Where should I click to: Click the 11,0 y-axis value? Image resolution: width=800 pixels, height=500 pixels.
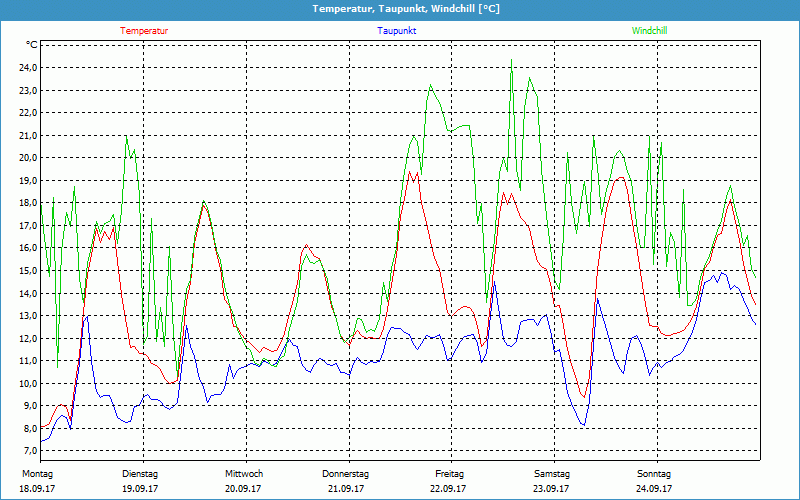pos(28,361)
